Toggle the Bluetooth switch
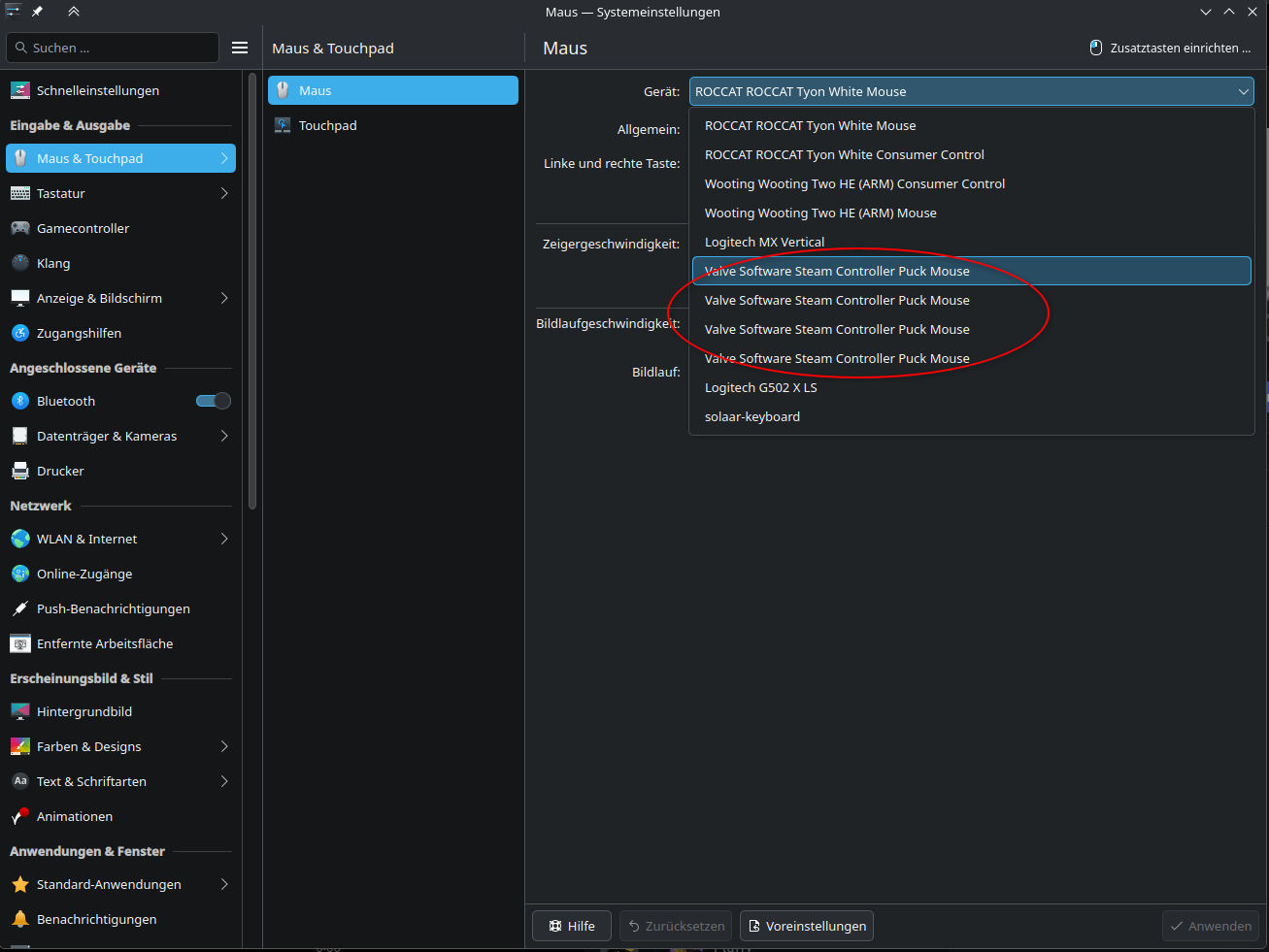 (214, 401)
